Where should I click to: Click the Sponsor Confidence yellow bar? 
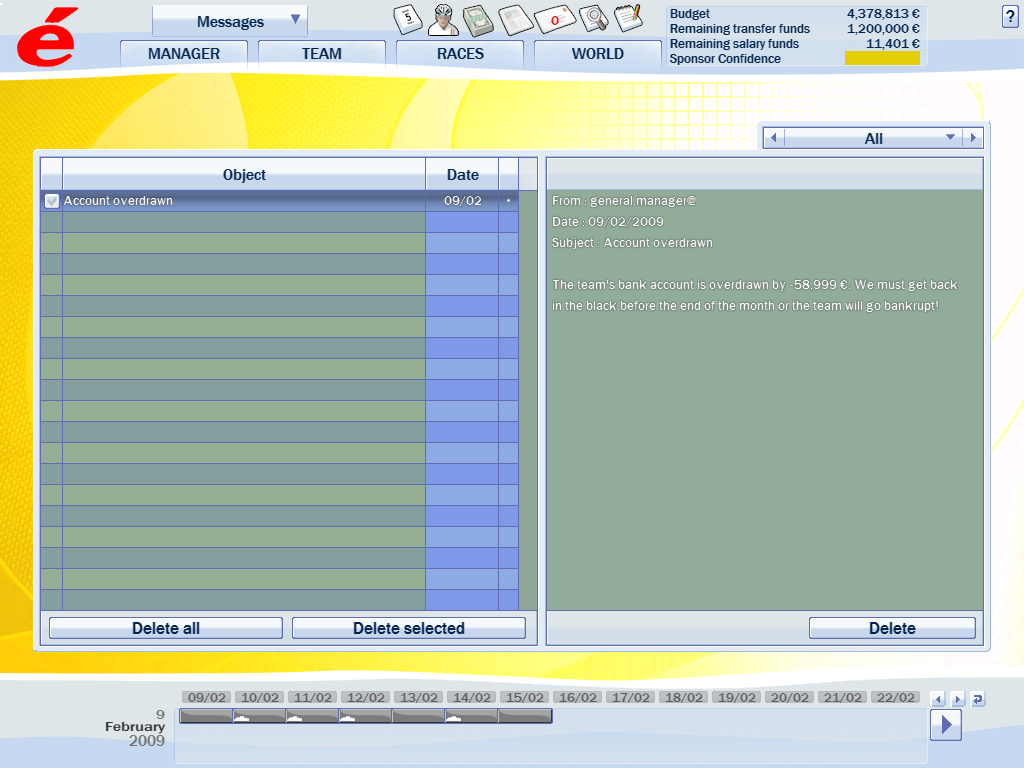click(881, 58)
